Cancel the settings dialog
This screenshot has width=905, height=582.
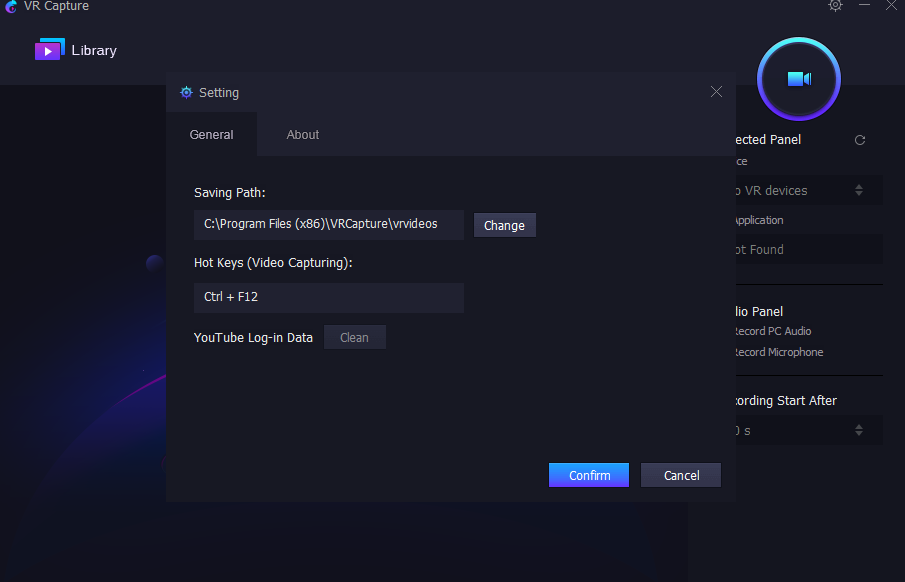point(681,475)
